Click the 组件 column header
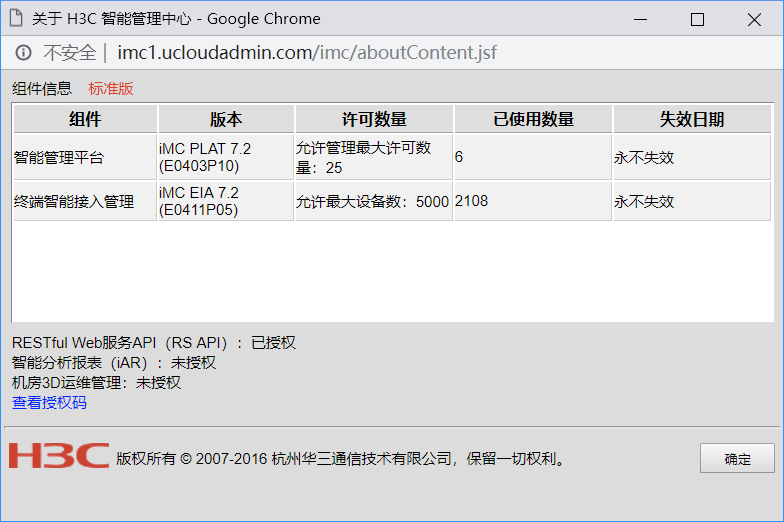Screen dimensions: 784x522 click(x=85, y=119)
